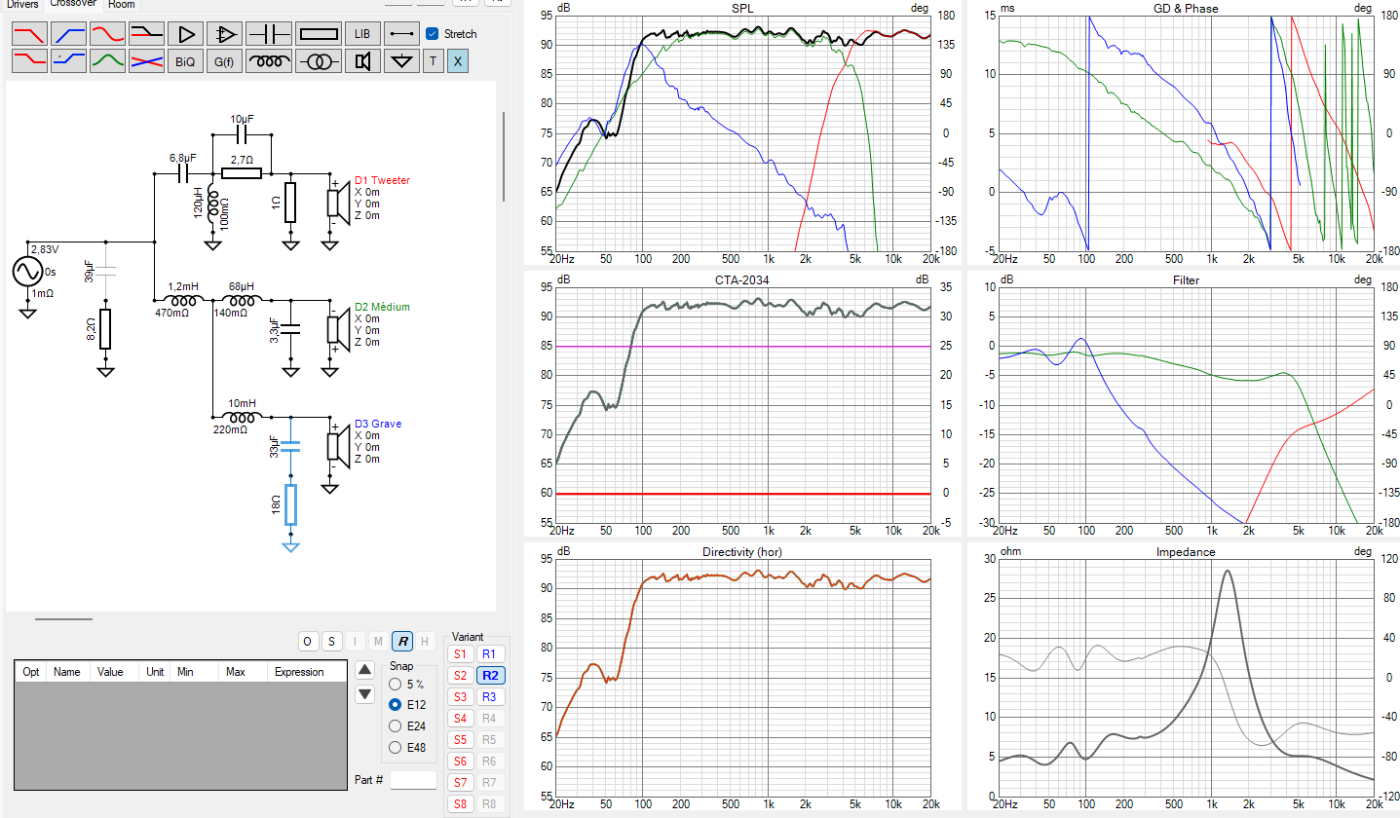The width and height of the screenshot is (1400, 818).
Task: Switch to variant R1
Action: pos(489,653)
